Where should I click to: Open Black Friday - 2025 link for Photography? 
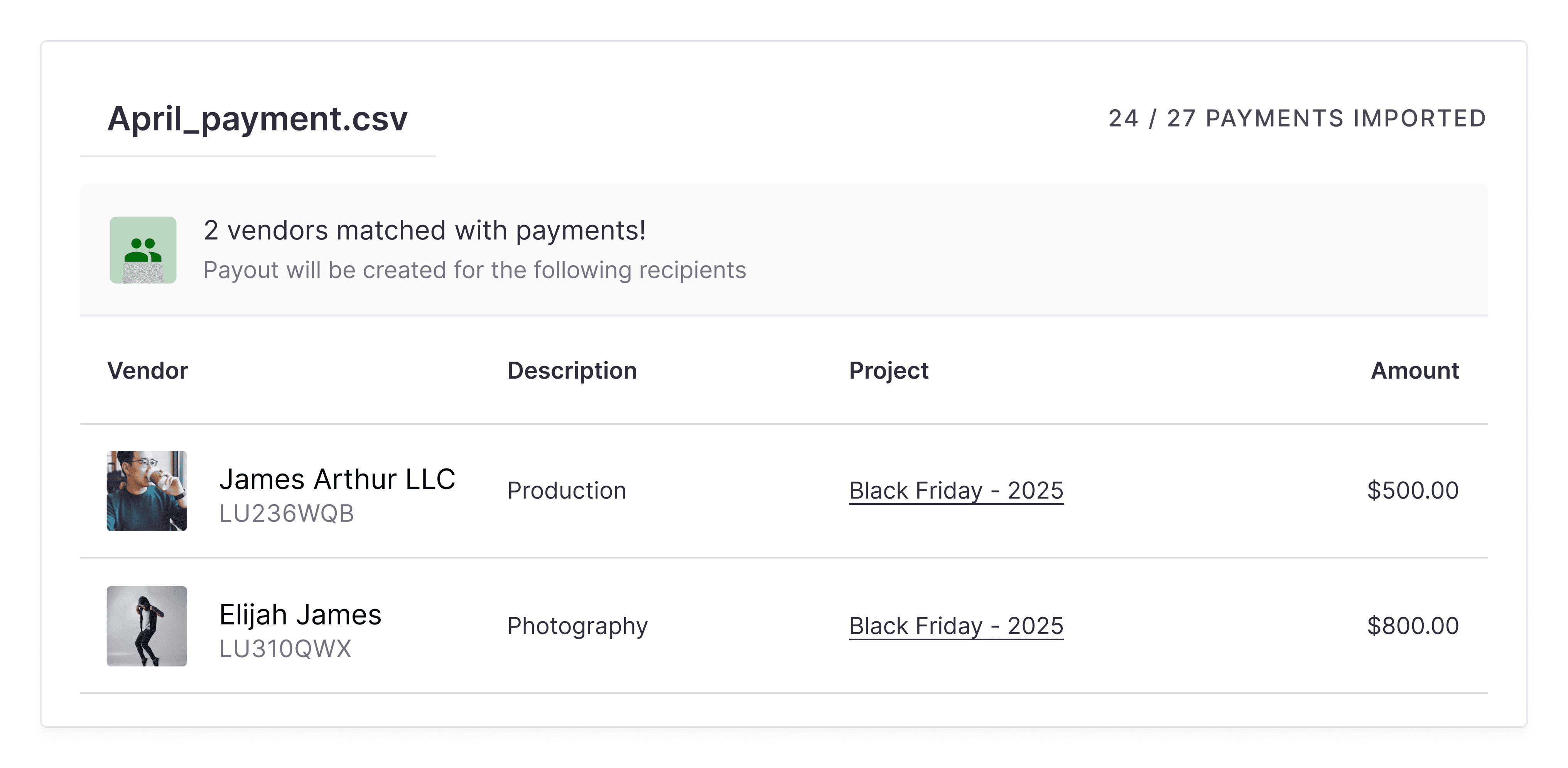tap(956, 626)
